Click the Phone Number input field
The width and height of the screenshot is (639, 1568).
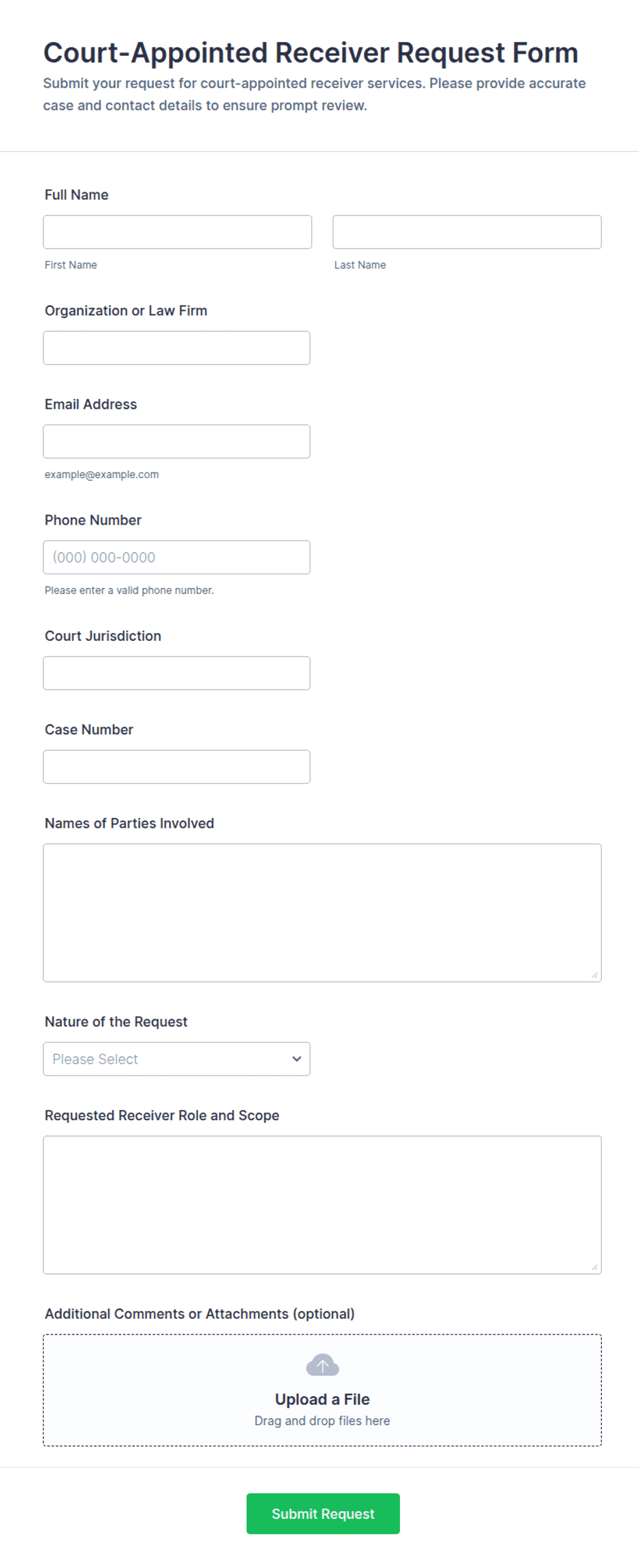177,557
